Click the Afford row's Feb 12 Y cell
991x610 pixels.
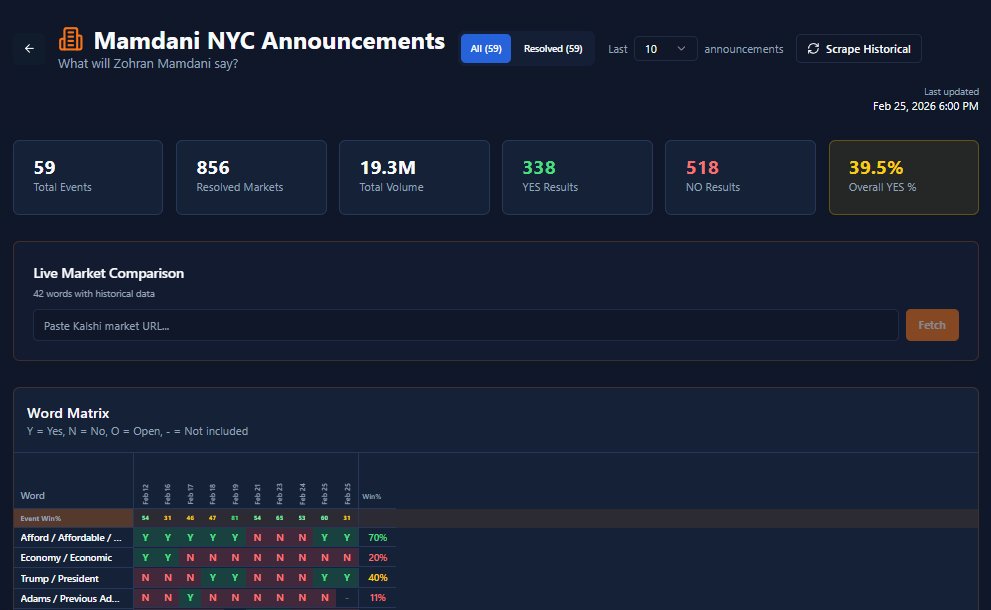click(145, 538)
